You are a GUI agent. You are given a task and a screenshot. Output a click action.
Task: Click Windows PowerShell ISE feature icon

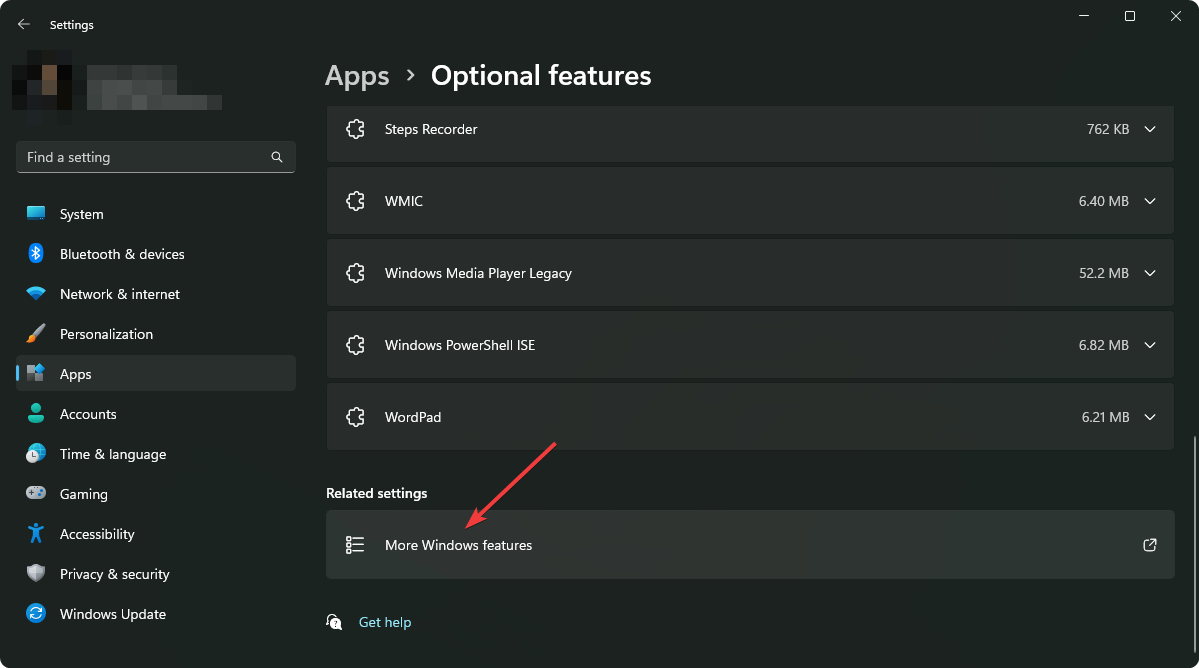pyautogui.click(x=356, y=345)
